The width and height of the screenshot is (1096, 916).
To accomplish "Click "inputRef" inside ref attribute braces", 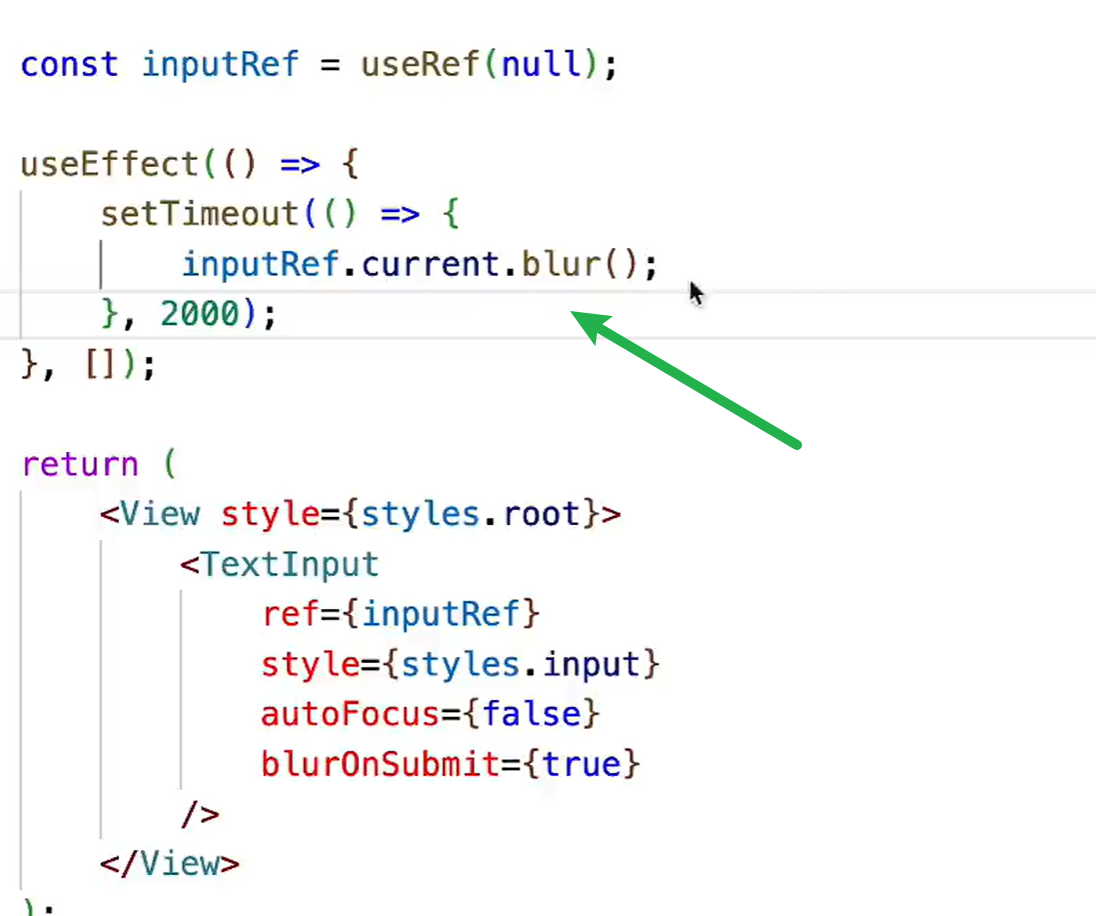I will tap(440, 614).
